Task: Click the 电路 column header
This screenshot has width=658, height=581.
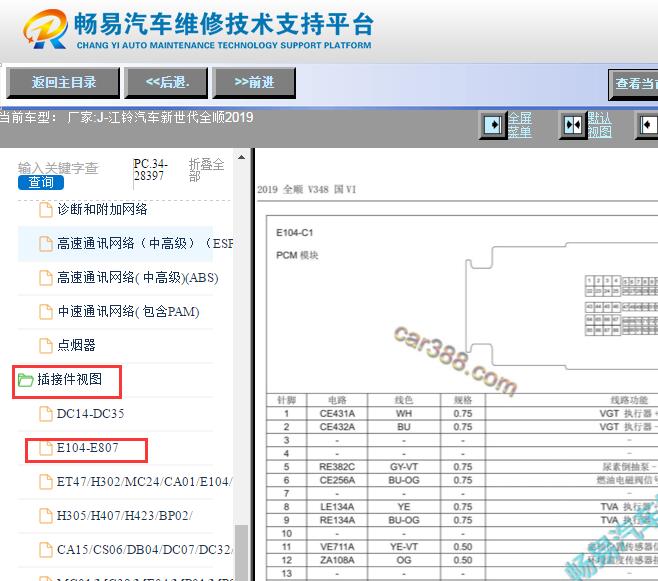Action: tap(337, 400)
